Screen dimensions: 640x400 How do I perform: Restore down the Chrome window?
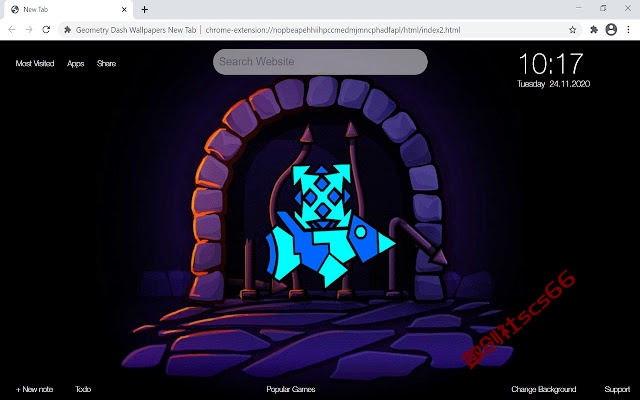point(603,8)
